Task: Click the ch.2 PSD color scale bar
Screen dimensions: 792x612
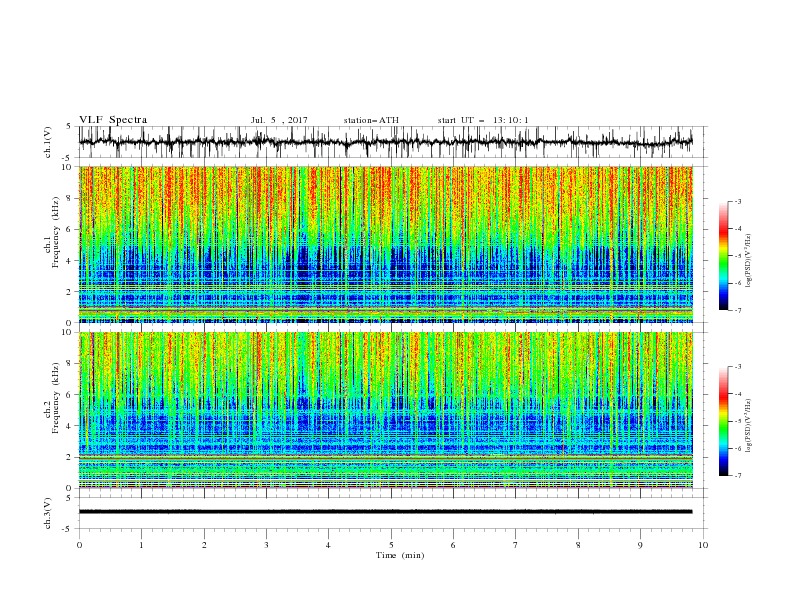Action: pos(723,421)
